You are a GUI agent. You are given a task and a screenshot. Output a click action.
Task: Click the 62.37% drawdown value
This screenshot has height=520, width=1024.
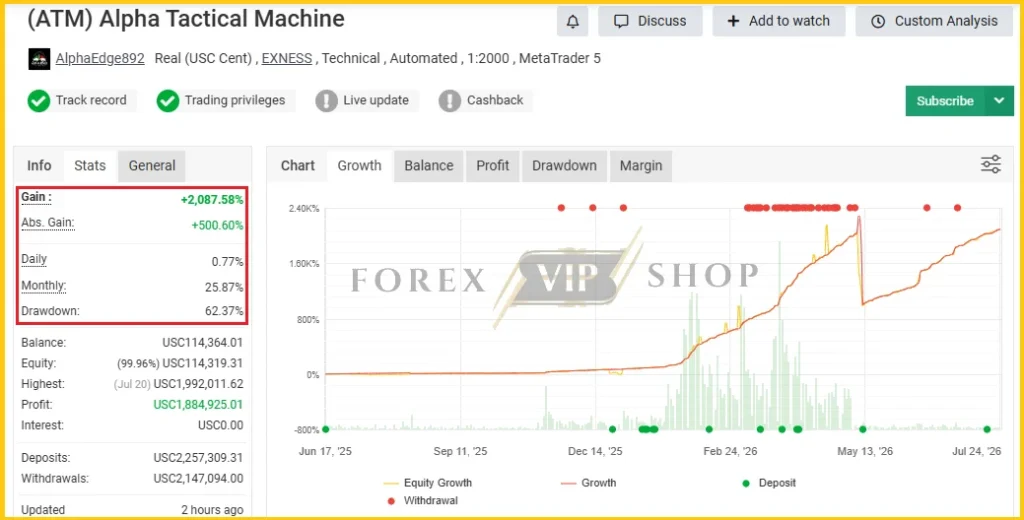click(x=224, y=311)
